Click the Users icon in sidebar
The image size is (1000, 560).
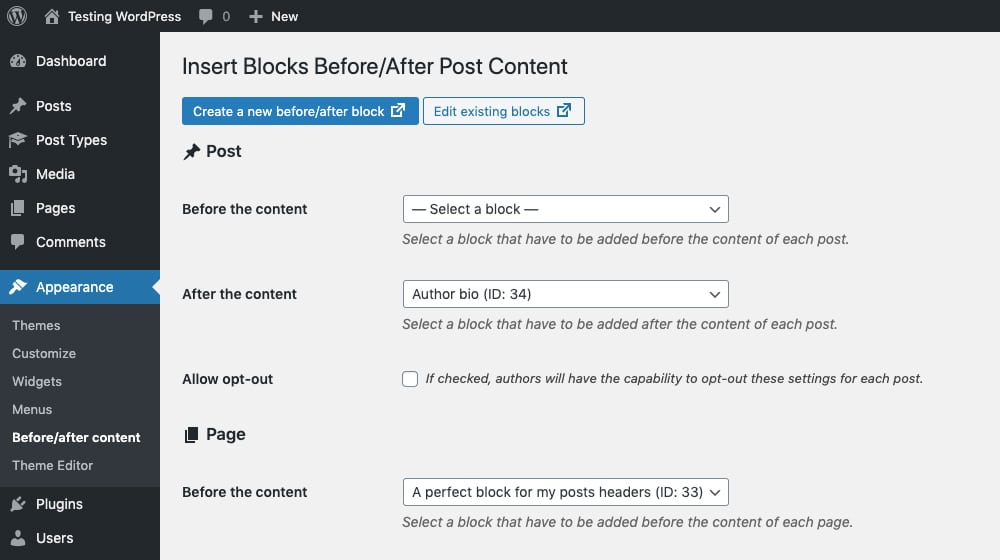17,538
